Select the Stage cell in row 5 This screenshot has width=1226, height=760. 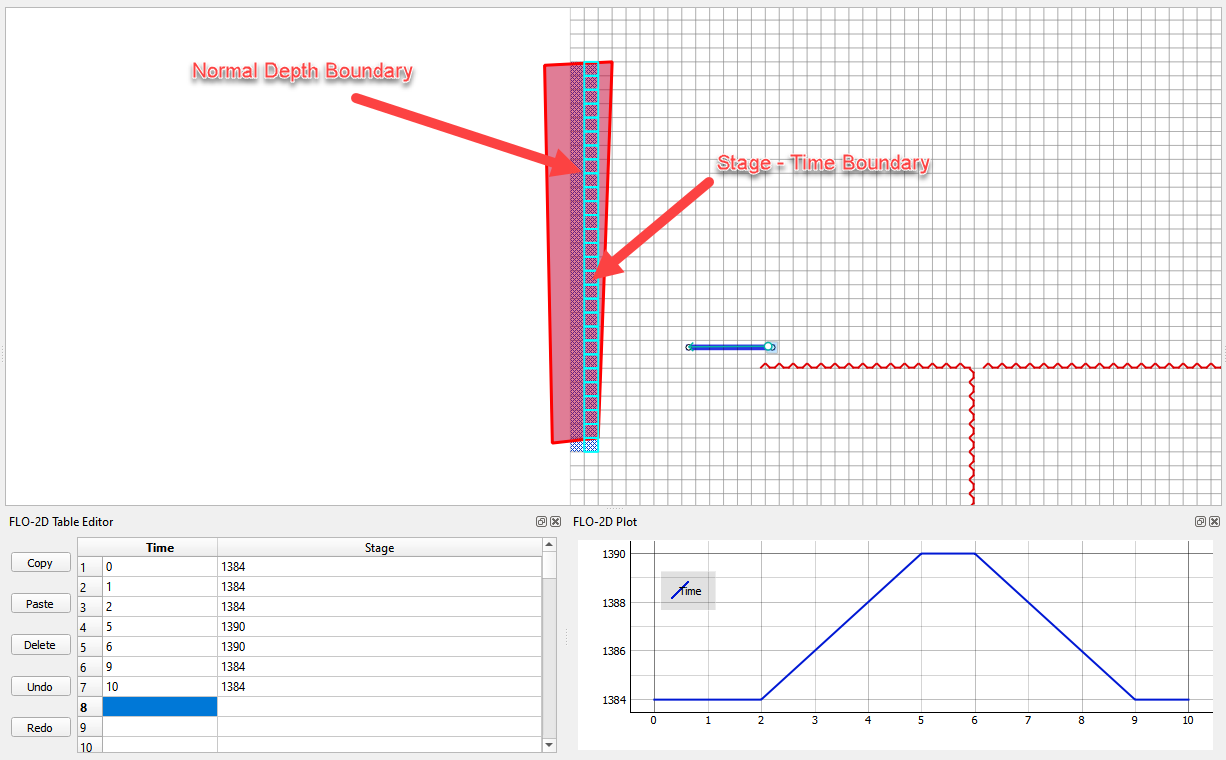point(379,647)
